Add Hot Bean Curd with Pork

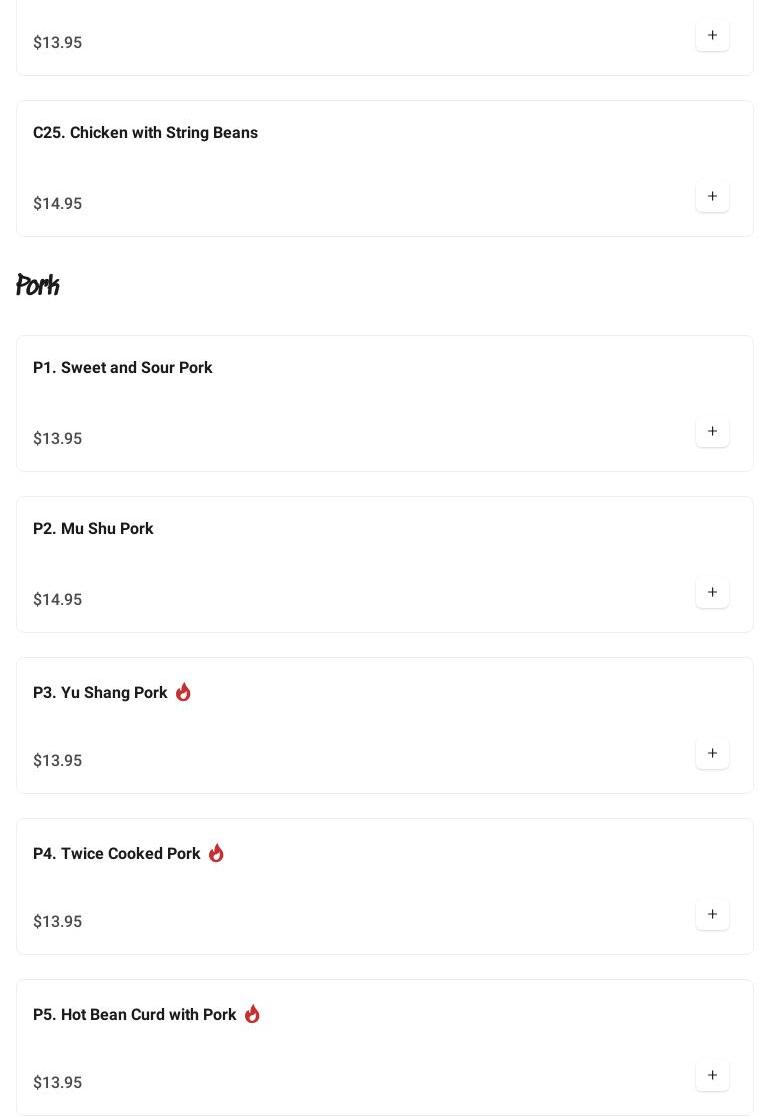(712, 1075)
